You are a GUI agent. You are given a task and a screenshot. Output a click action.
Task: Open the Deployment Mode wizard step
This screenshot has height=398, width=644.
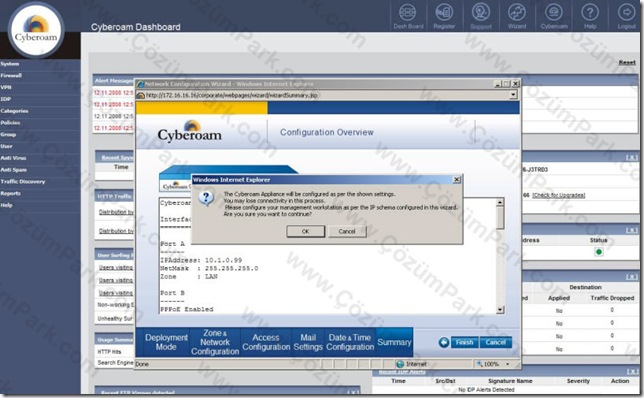click(166, 342)
